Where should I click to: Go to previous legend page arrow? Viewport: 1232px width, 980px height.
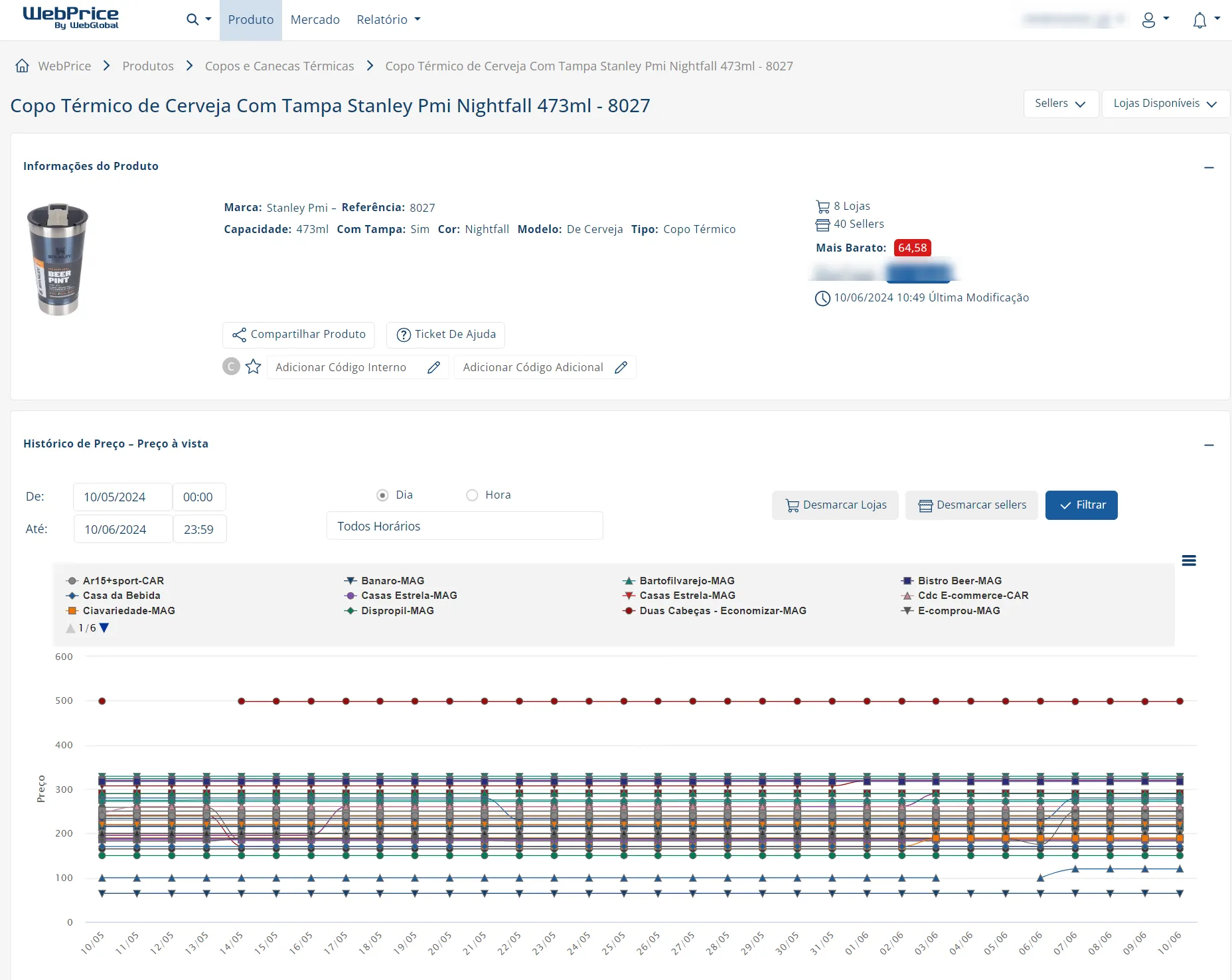point(71,628)
